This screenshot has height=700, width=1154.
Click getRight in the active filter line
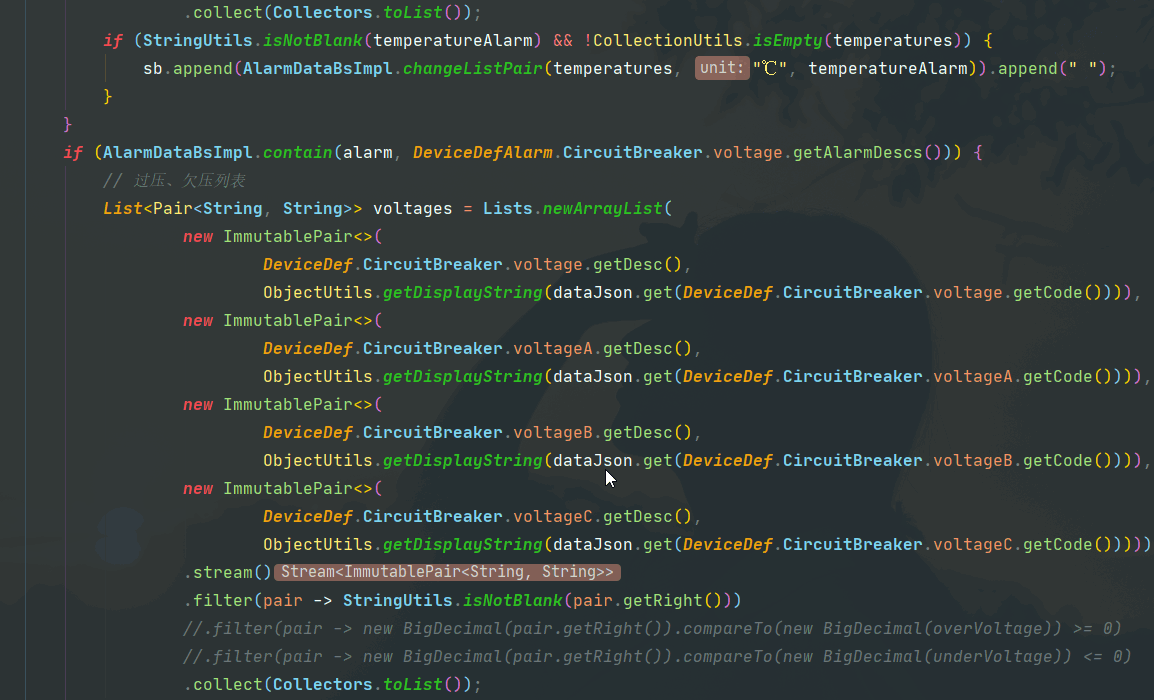click(663, 600)
